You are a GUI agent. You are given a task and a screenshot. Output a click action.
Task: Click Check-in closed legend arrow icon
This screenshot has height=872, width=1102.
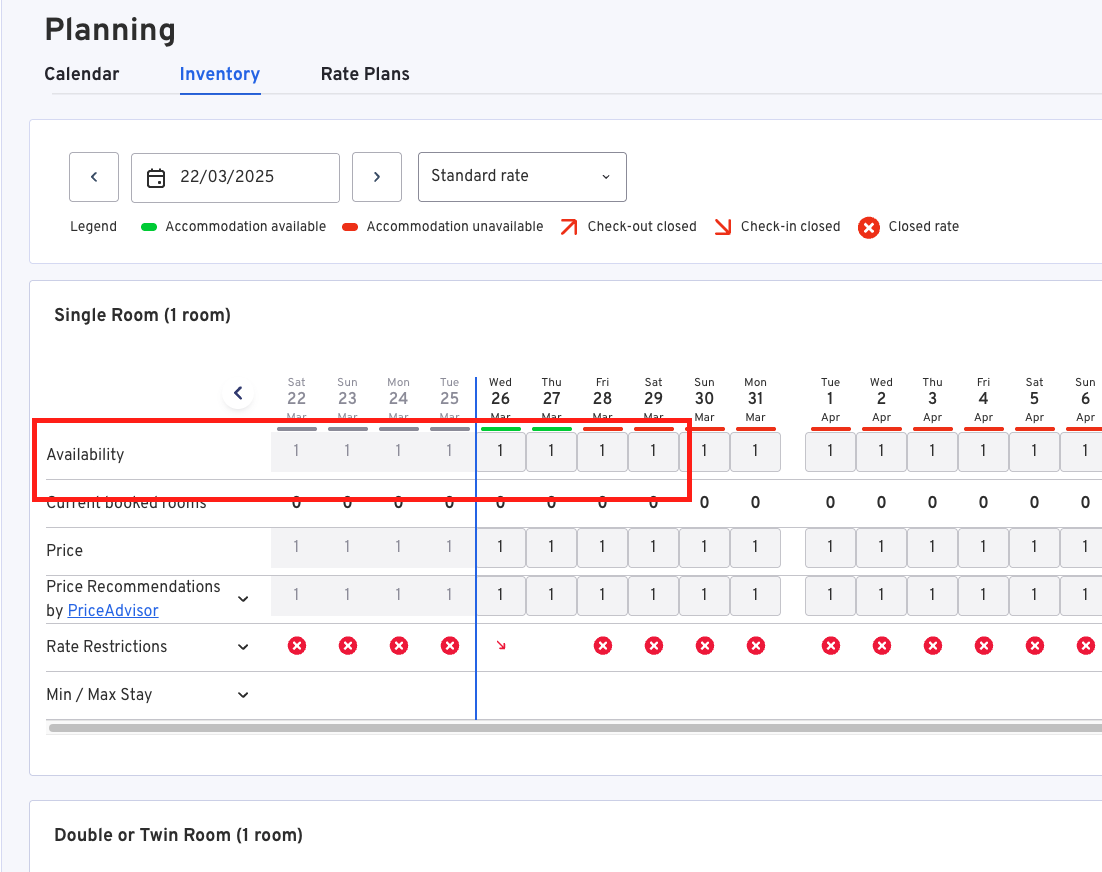point(722,227)
